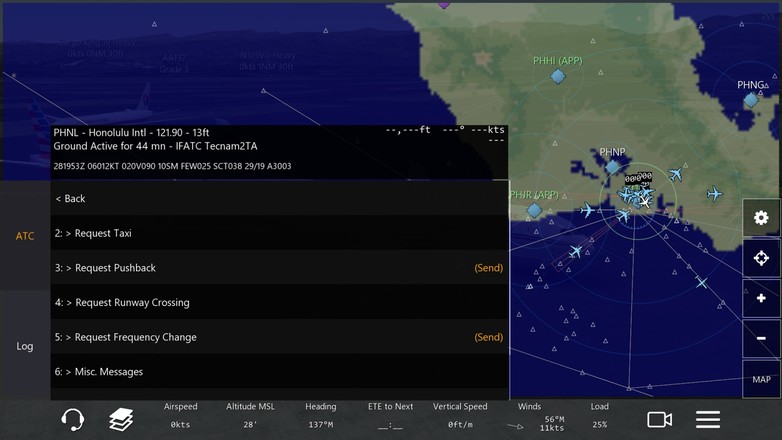Select the PHJR (APP) airport marker

534,210
